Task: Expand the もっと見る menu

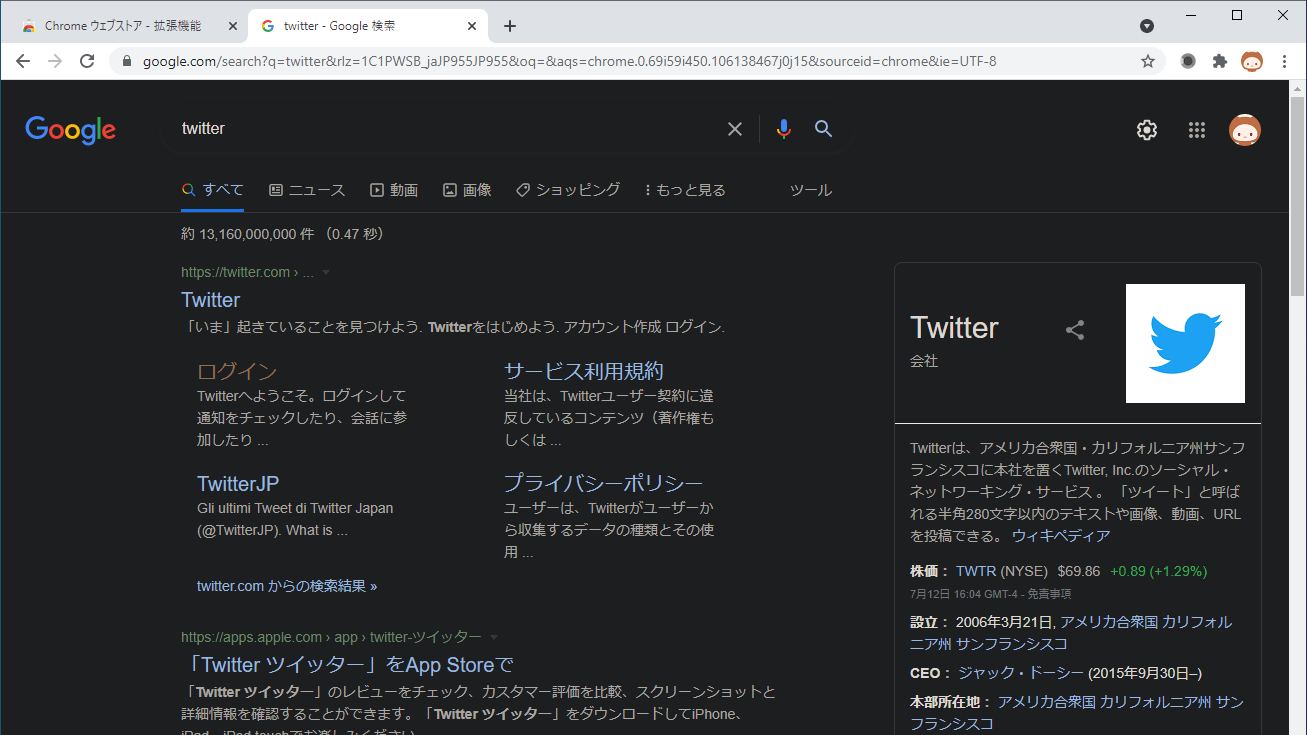Action: pyautogui.click(x=686, y=190)
